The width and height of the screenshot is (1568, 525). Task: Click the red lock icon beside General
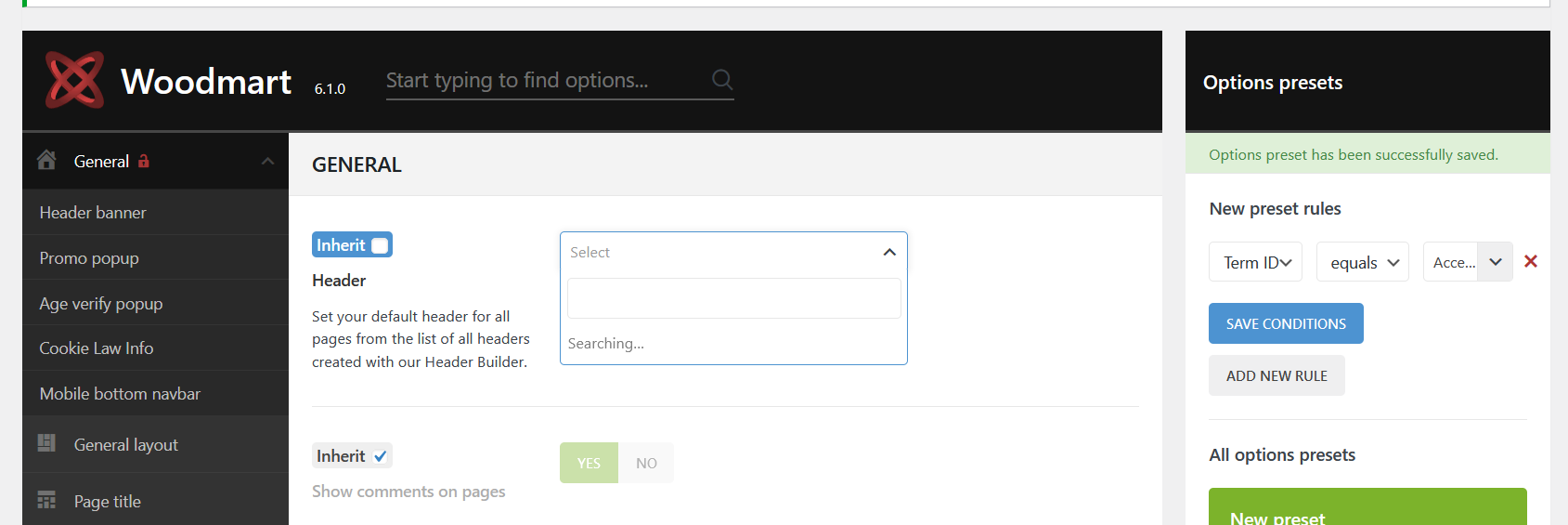point(144,161)
